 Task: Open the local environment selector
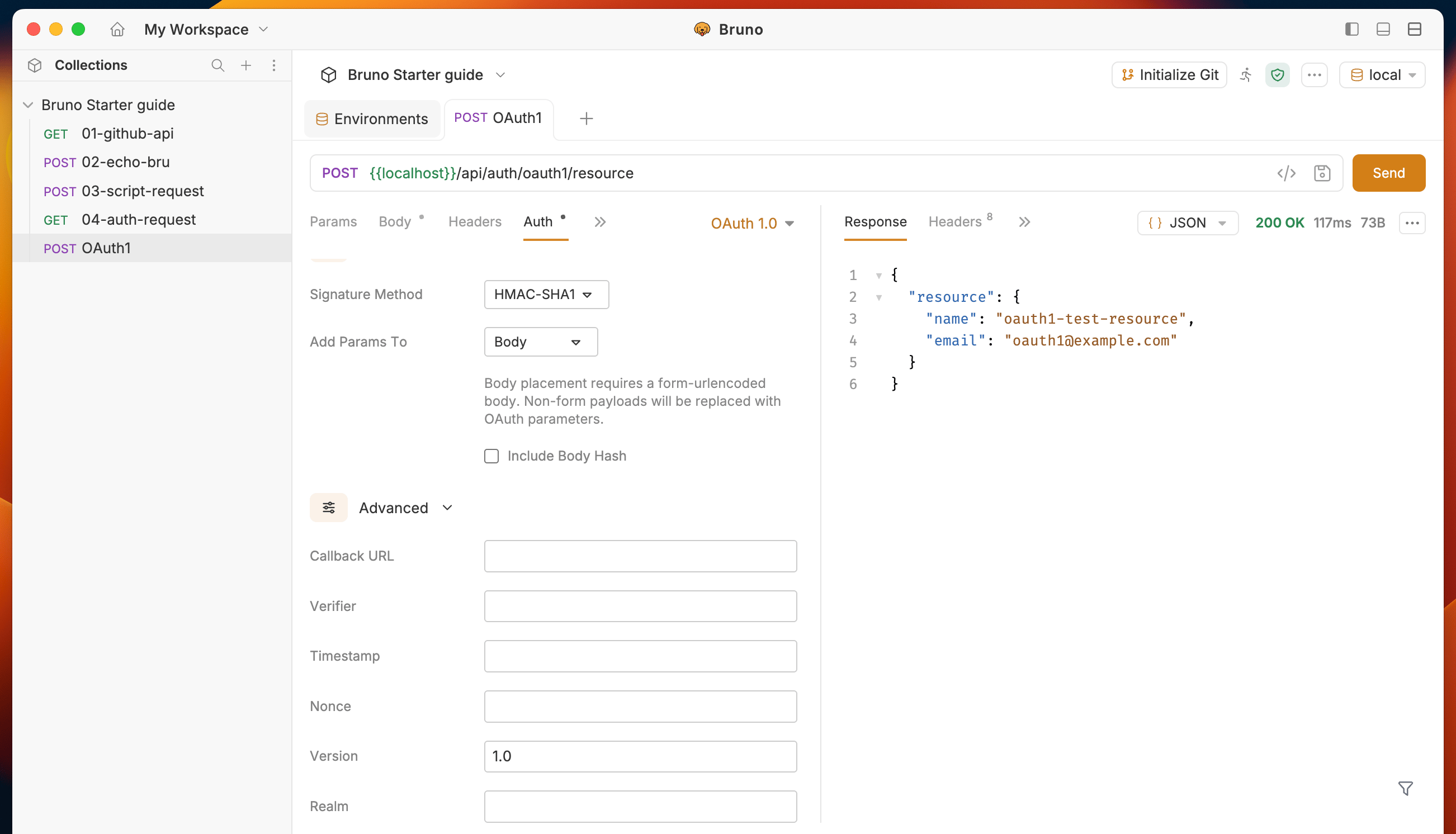[x=1382, y=75]
